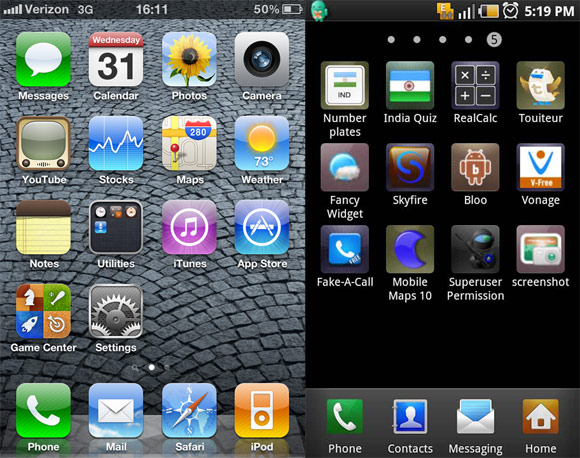Open the Fancy Widget app
Image resolution: width=580 pixels, height=458 pixels.
coord(345,167)
